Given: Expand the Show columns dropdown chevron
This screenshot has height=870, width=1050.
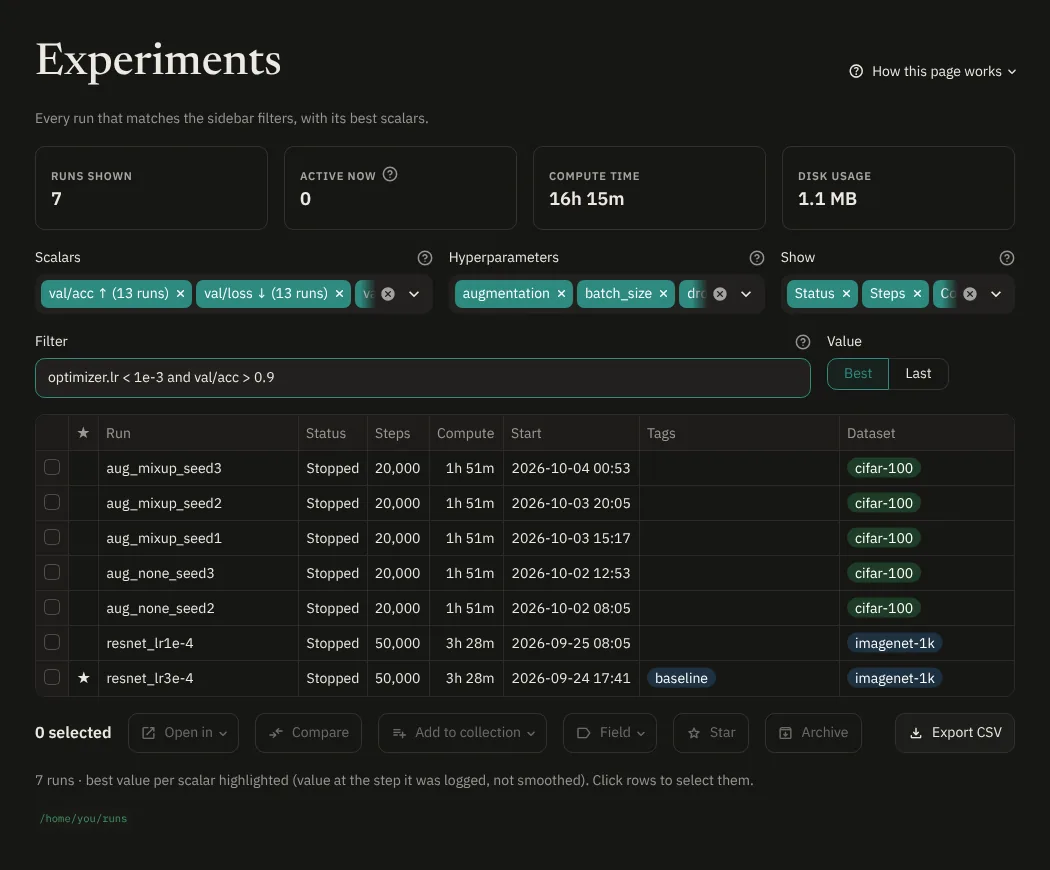Looking at the screenshot, I should tap(996, 294).
